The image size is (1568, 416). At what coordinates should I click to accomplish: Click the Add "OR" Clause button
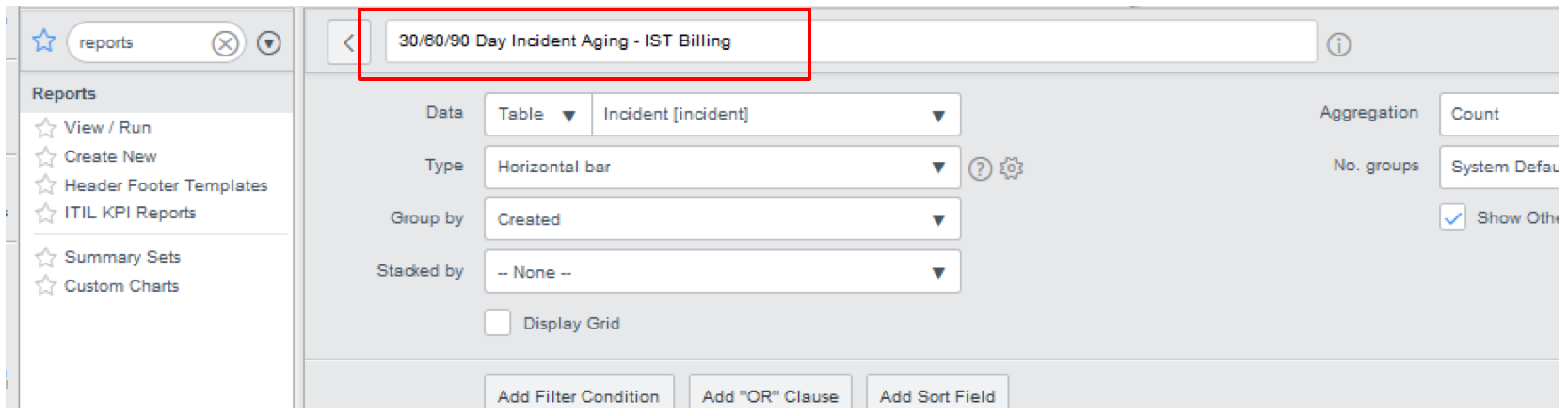click(x=770, y=395)
